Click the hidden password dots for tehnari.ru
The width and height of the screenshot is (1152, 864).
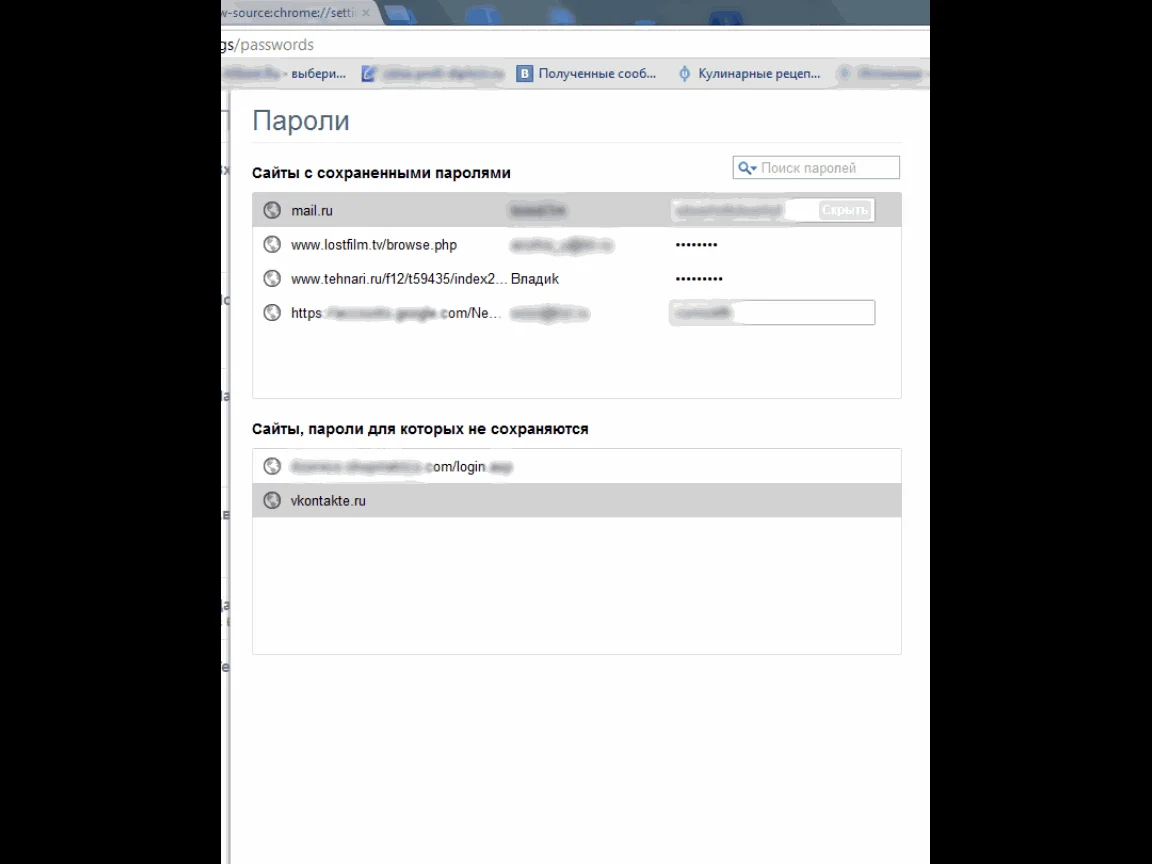click(699, 278)
